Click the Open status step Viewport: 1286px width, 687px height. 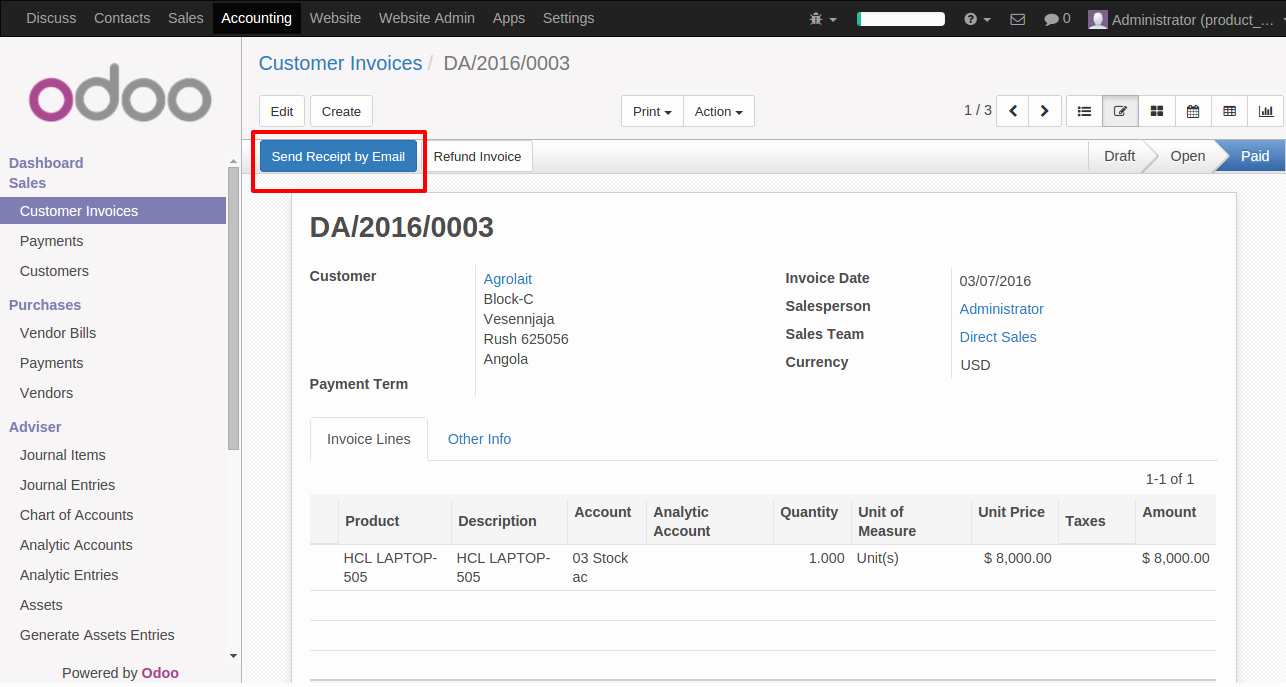(x=1188, y=156)
